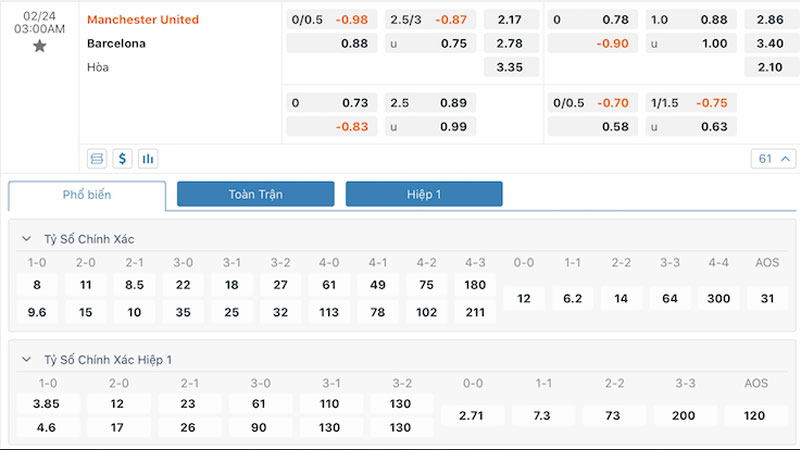
Task: Select over 2.5/3 odds -0.87
Action: 430,20
